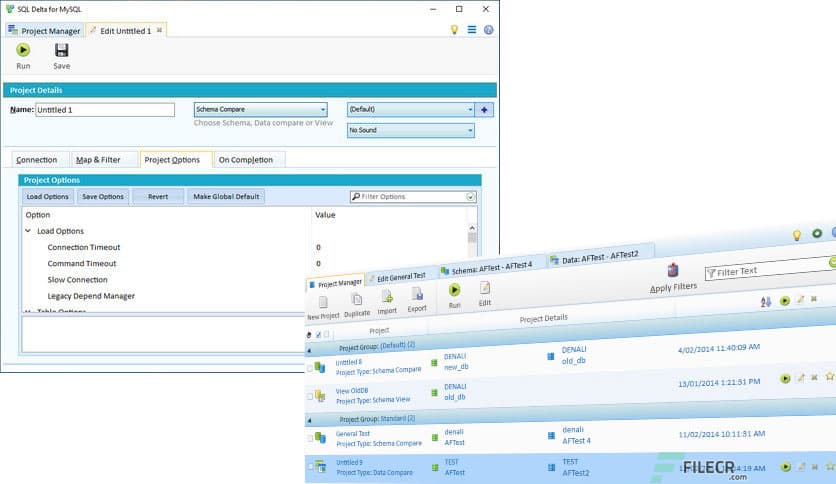Viewport: 836px width, 484px height.
Task: Click the Revert button
Action: 158,197
